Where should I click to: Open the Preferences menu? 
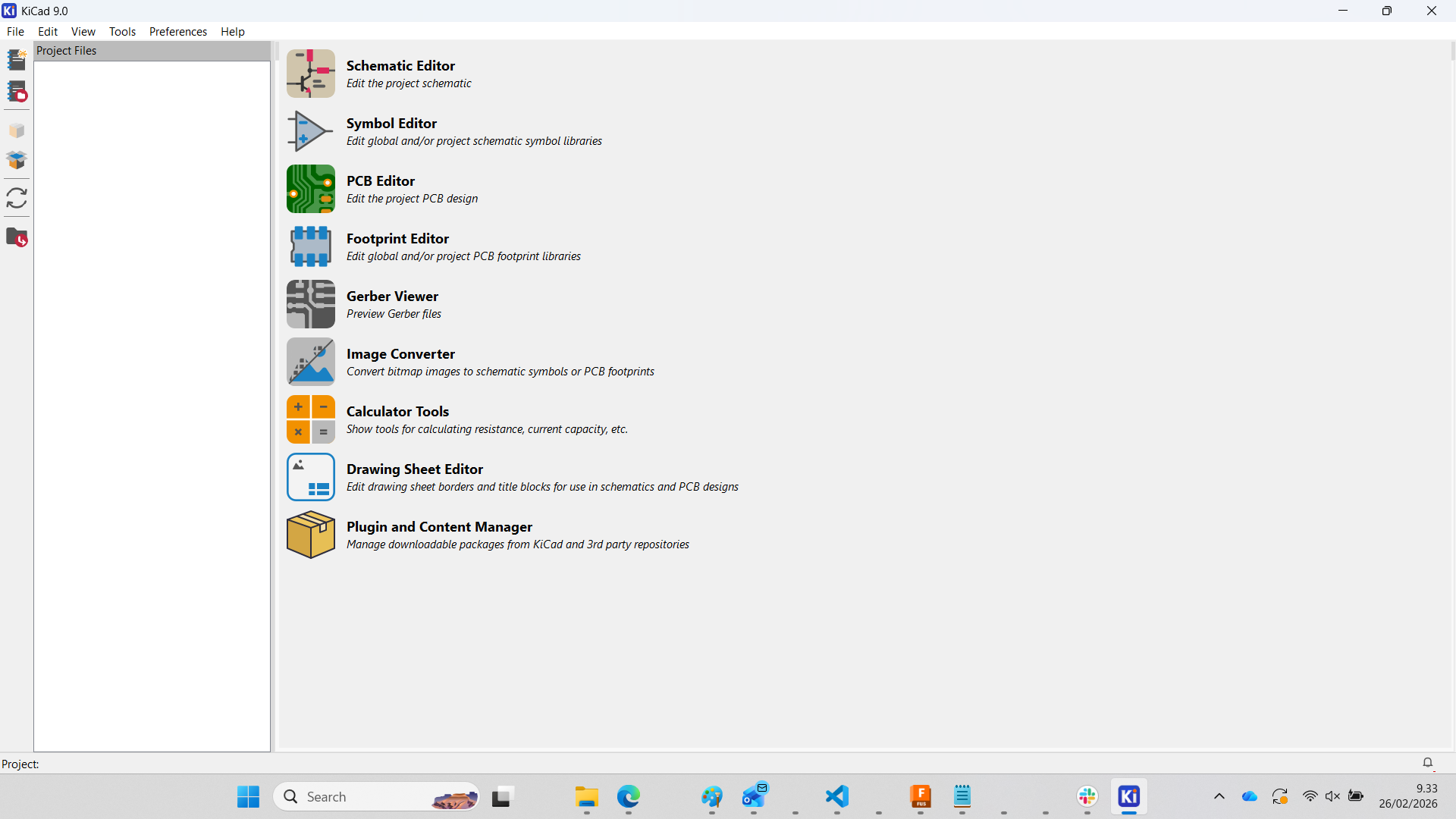(177, 31)
